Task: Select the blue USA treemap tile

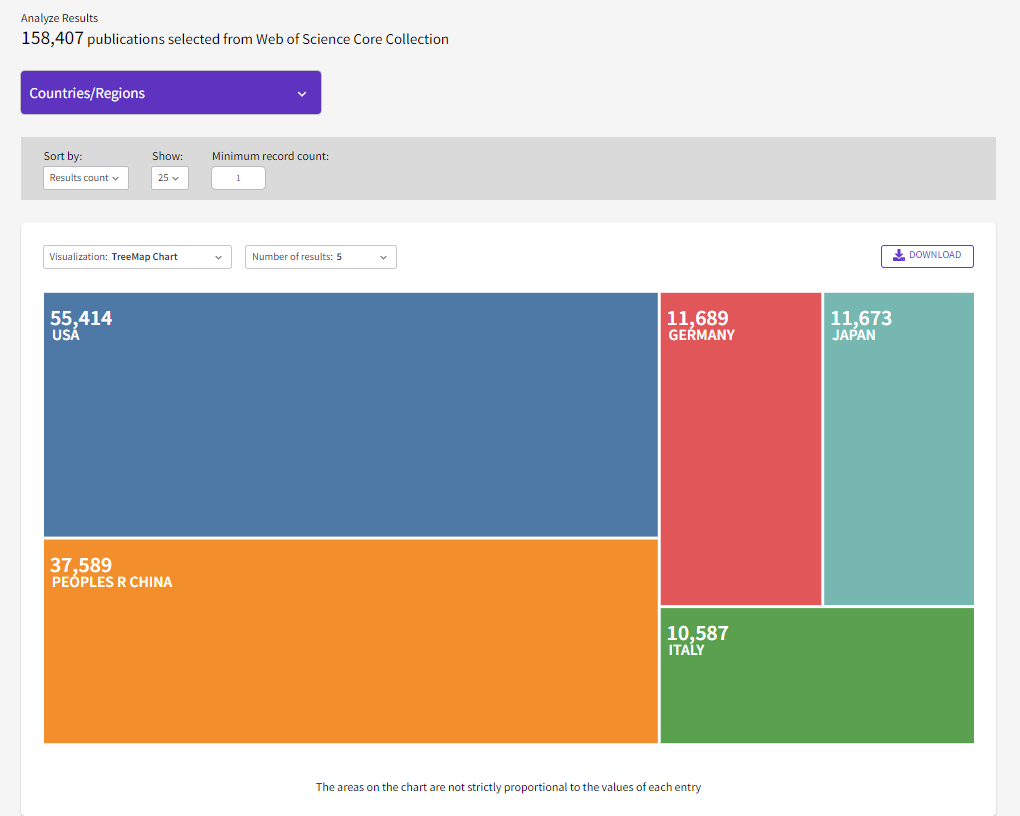Action: coord(350,430)
